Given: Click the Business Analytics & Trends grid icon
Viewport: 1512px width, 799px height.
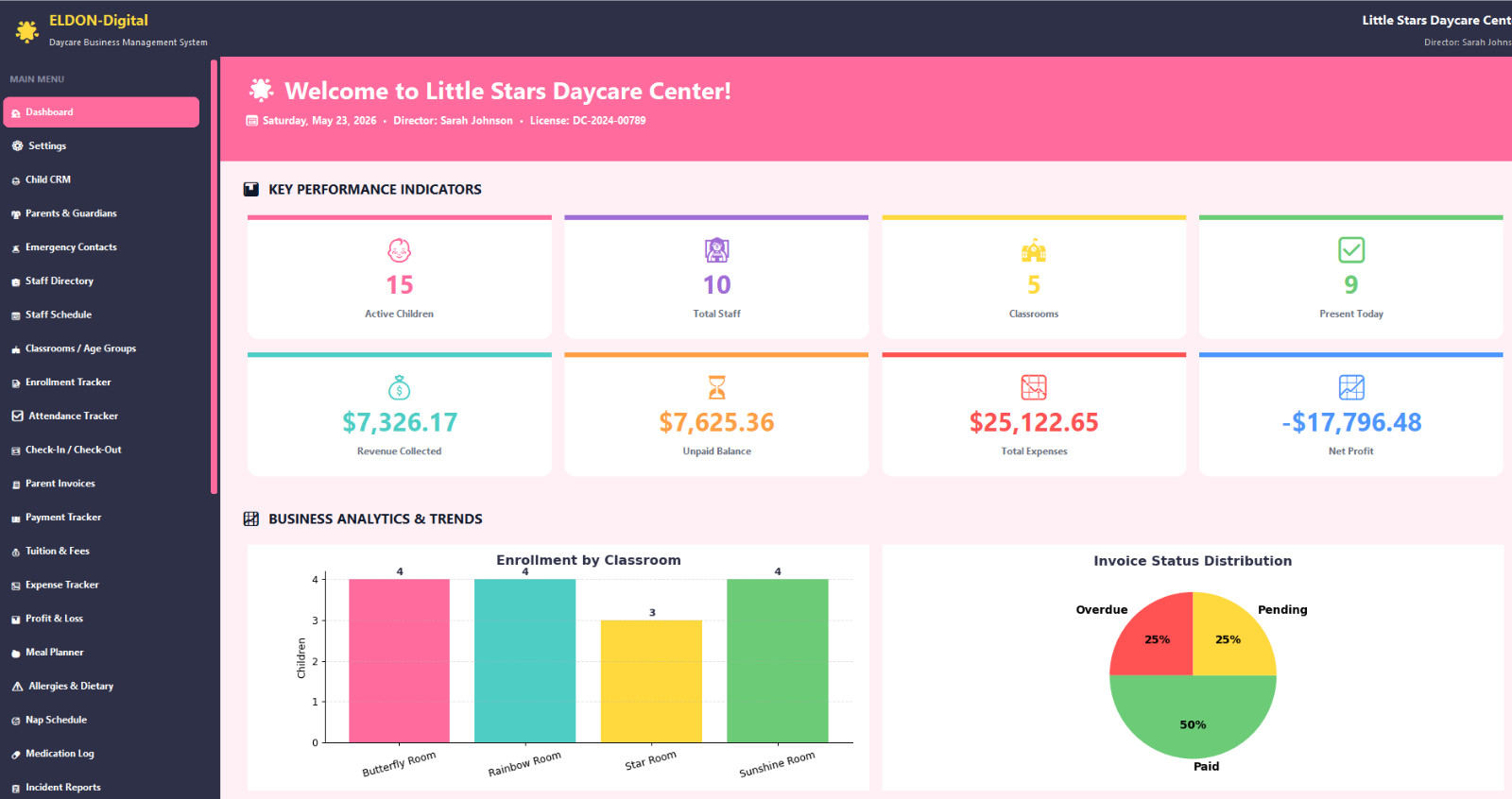Looking at the screenshot, I should [x=251, y=518].
